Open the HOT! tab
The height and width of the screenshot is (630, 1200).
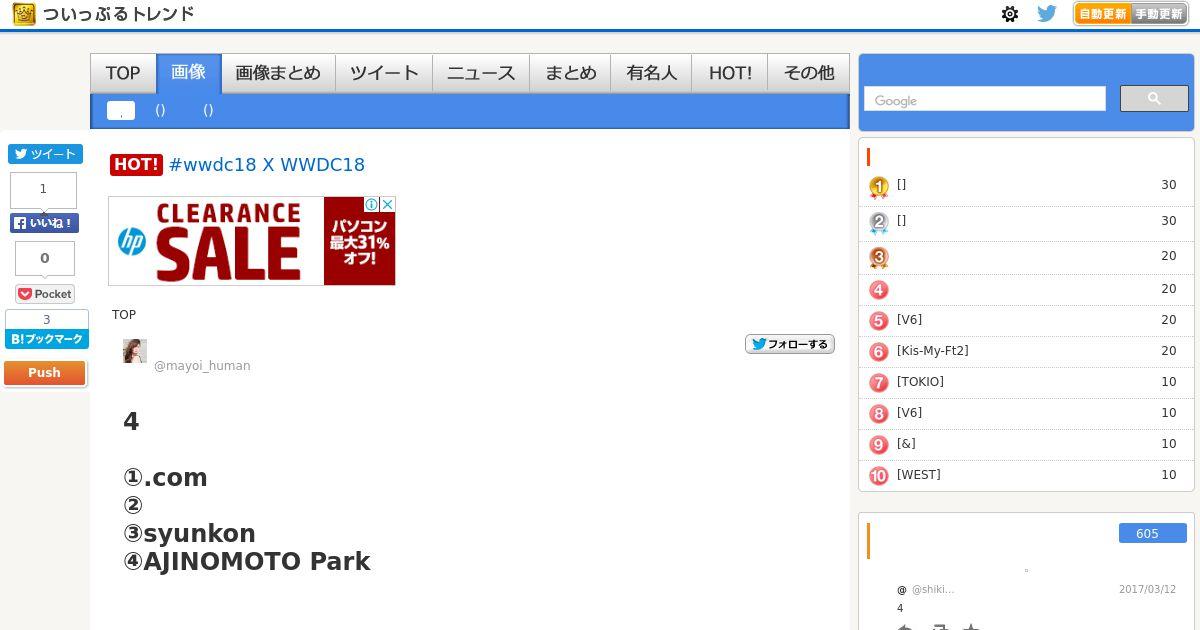(x=730, y=73)
